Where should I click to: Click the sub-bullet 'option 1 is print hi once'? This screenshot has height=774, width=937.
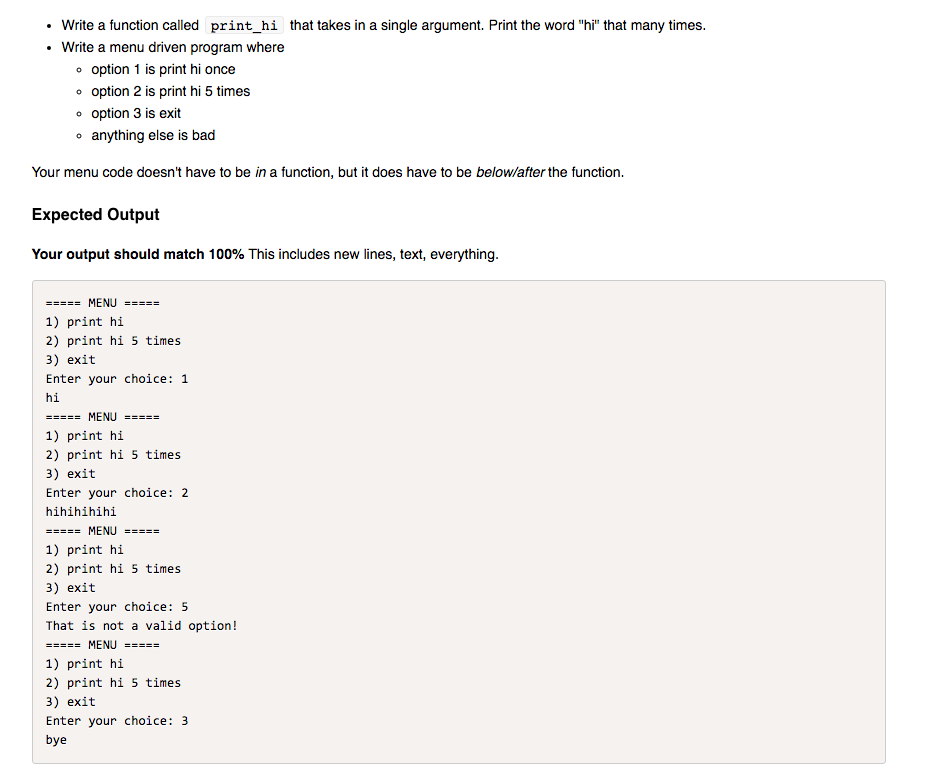pyautogui.click(x=163, y=70)
